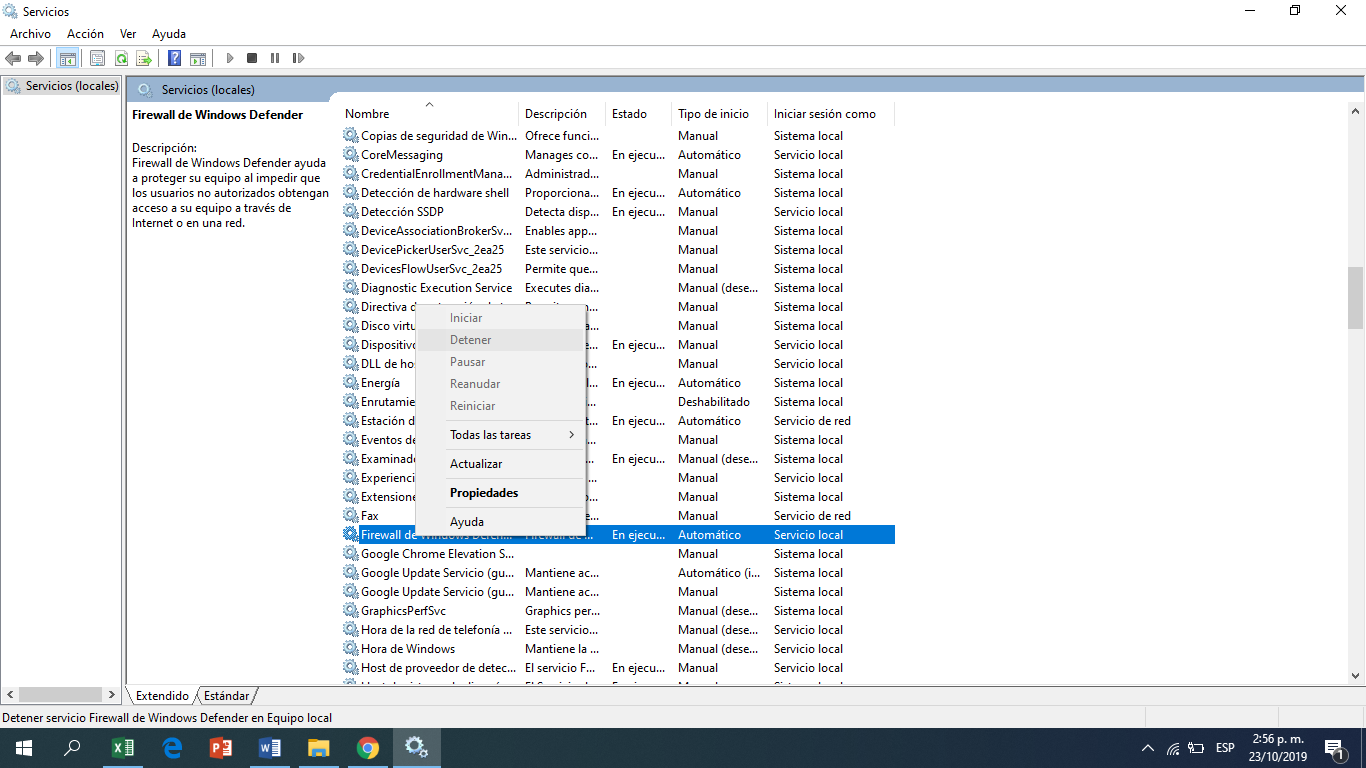Select the CredentialEnrollmentMana... service name
Viewport: 1366px width, 768px height.
[436, 174]
